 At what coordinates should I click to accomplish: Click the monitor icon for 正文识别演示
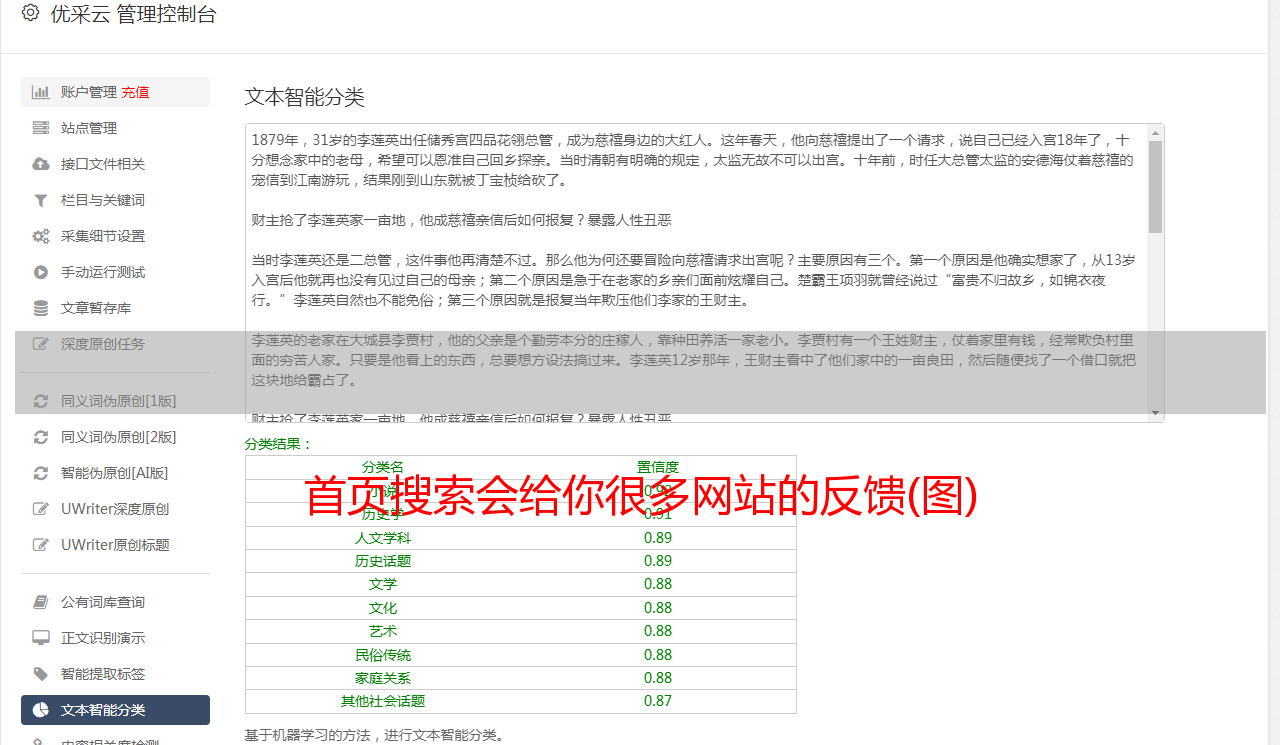pyautogui.click(x=41, y=638)
